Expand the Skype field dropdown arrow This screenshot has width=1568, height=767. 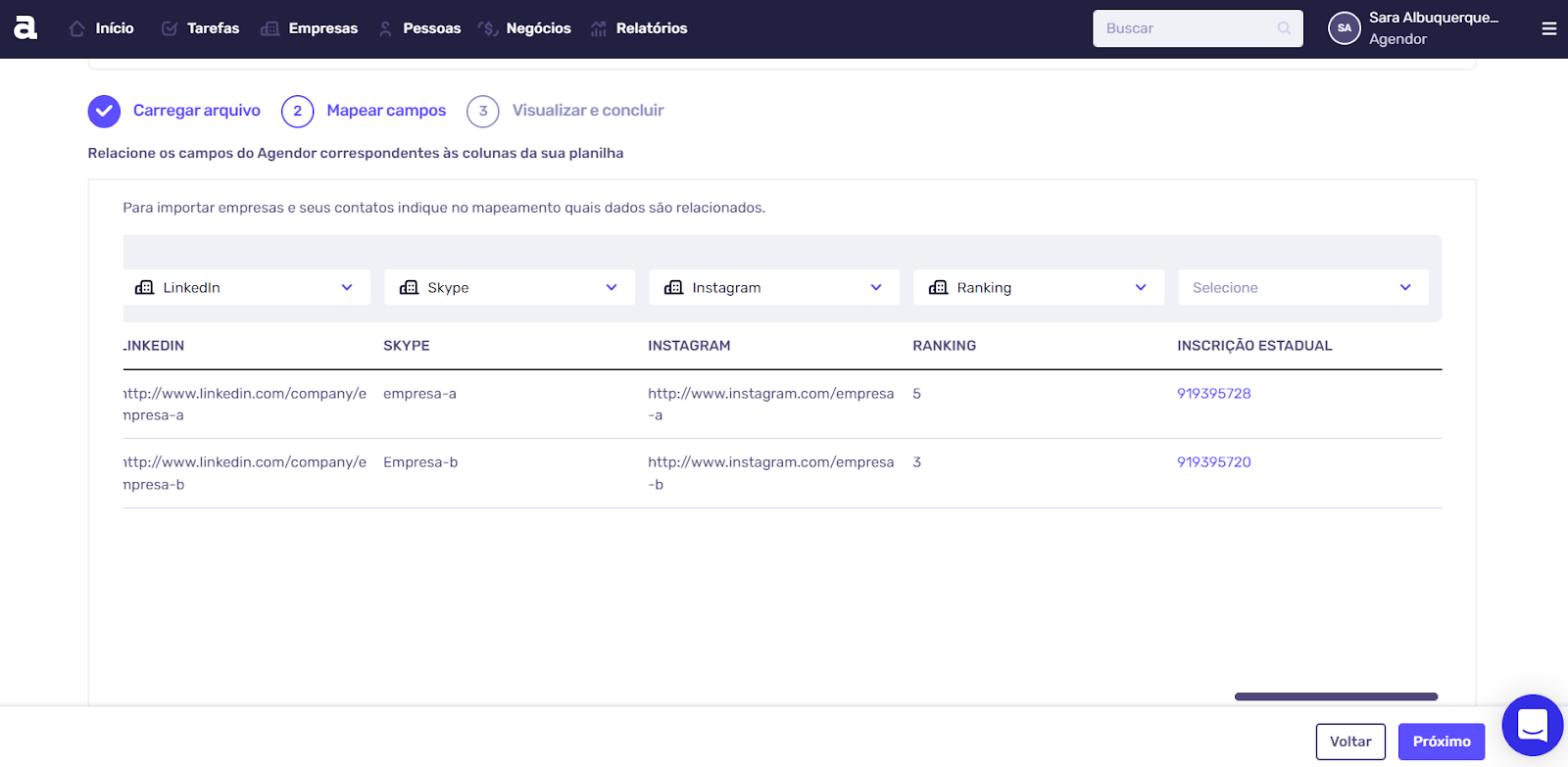tap(612, 287)
